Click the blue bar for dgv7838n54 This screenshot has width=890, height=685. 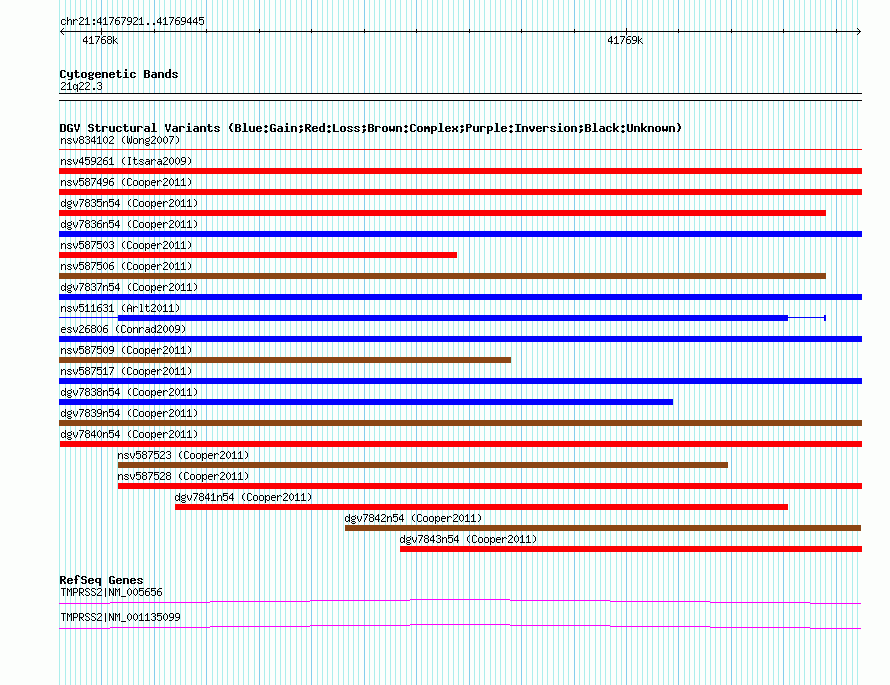366,402
